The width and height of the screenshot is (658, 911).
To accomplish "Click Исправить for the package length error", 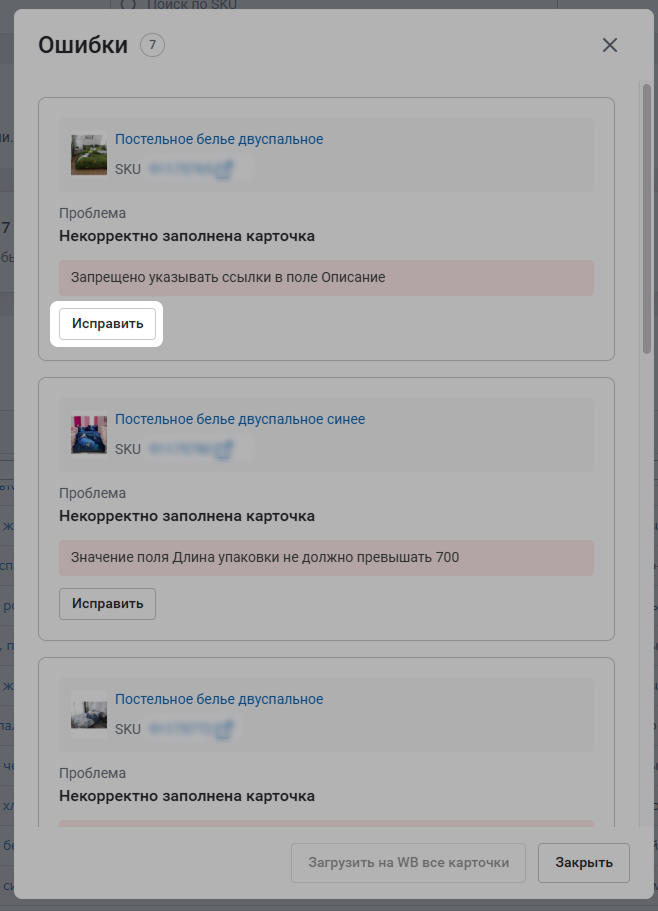I will coord(107,604).
